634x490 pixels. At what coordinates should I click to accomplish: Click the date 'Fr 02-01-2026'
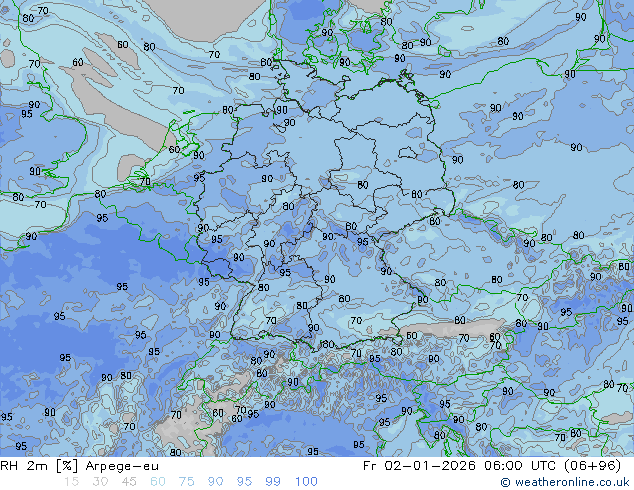[x=419, y=466]
